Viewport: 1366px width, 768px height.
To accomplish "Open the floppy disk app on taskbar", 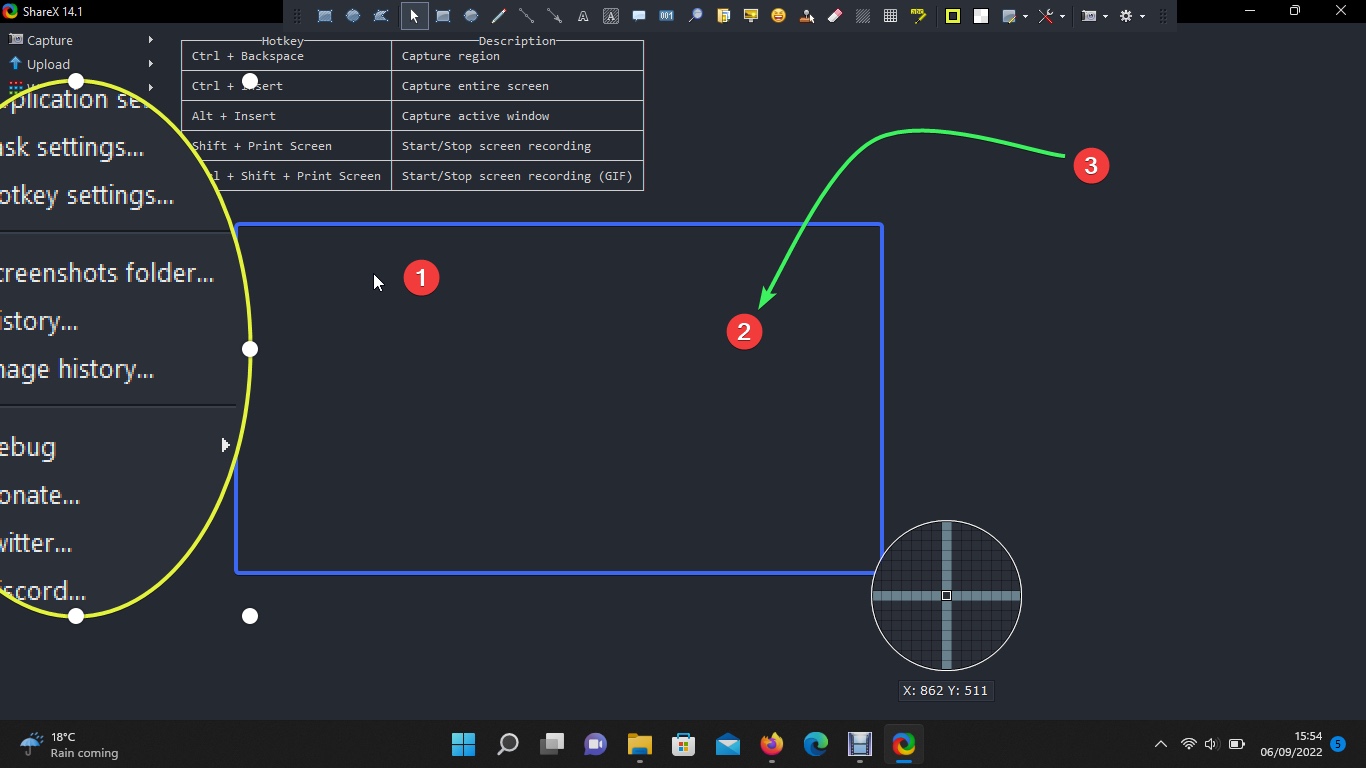I will pyautogui.click(x=860, y=744).
